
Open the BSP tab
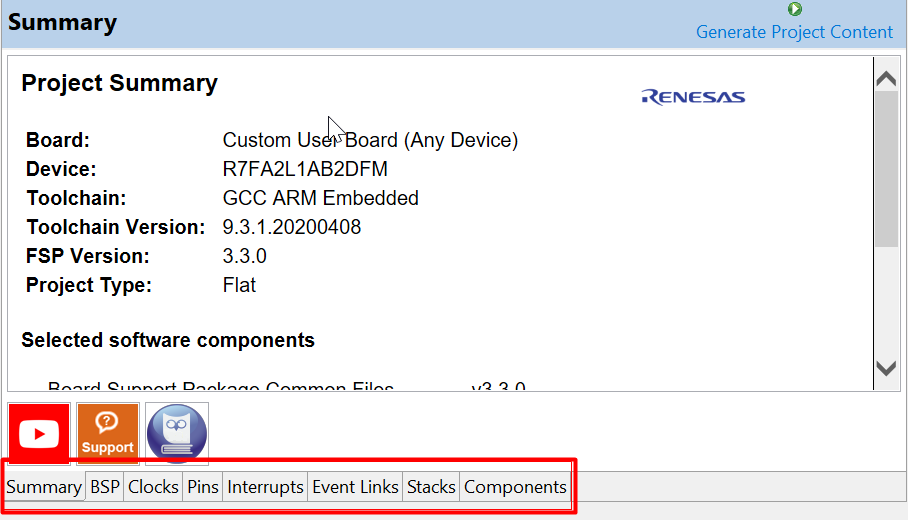click(105, 487)
